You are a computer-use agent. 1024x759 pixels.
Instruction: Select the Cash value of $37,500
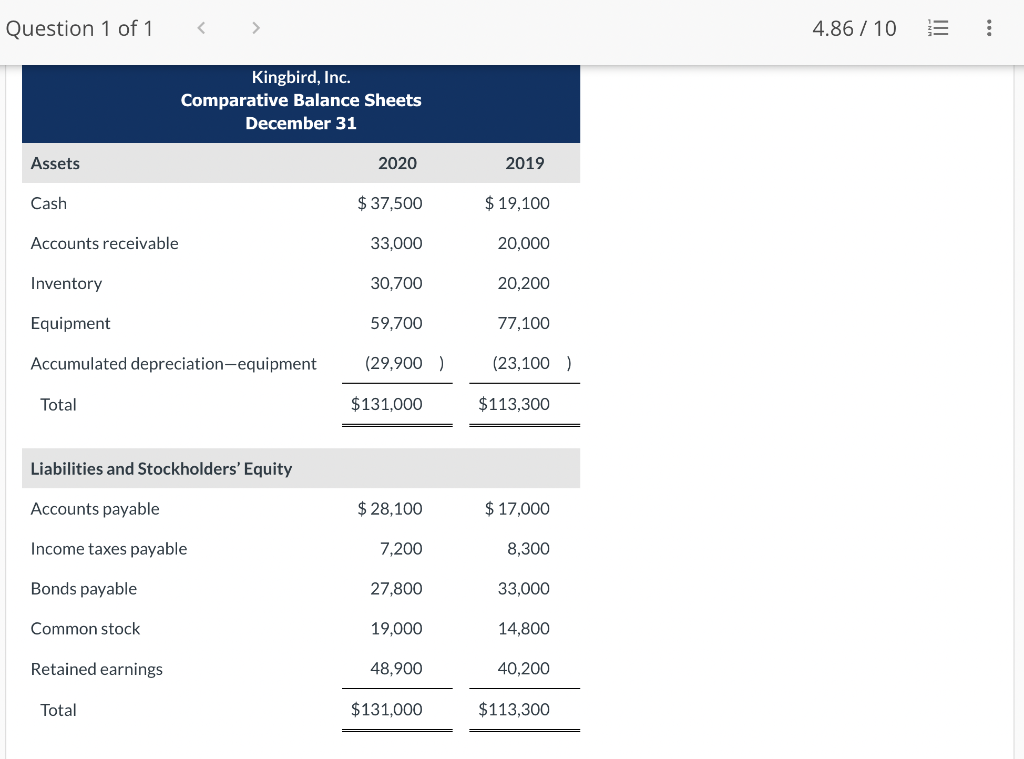(390, 203)
